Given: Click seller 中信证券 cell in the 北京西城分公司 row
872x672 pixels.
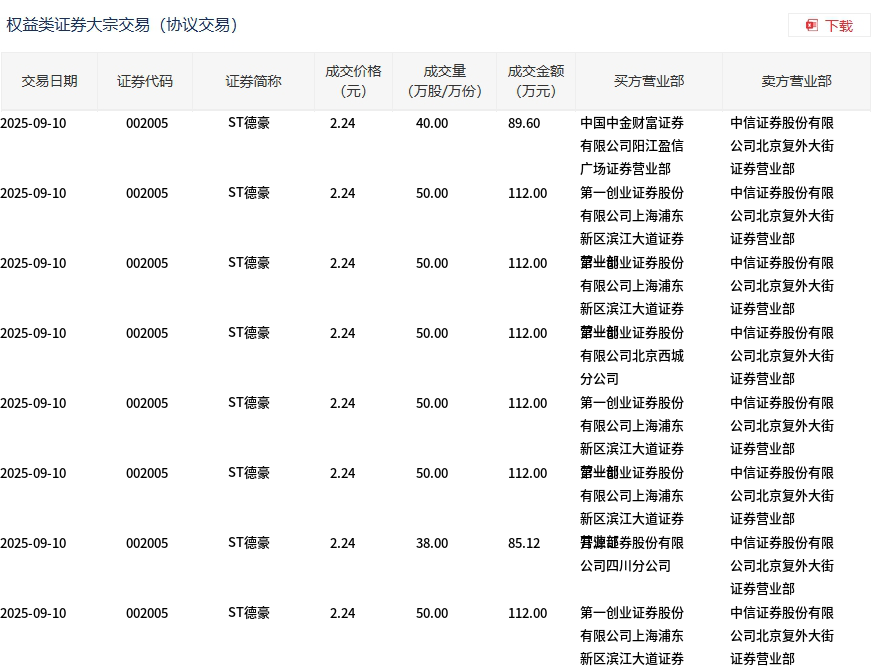Looking at the screenshot, I should coord(782,356).
